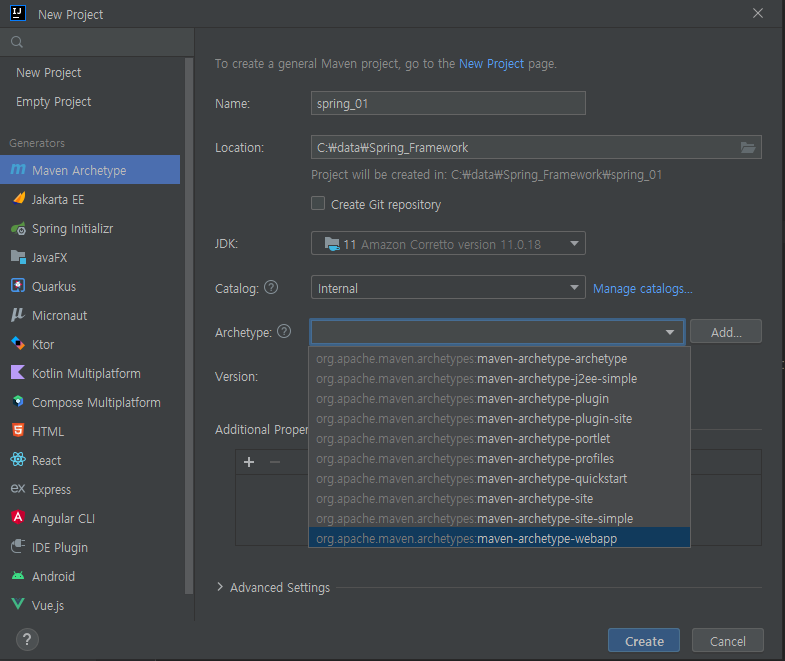Click the Maven Archetype 'm' icon
The image size is (785, 661).
click(x=18, y=170)
